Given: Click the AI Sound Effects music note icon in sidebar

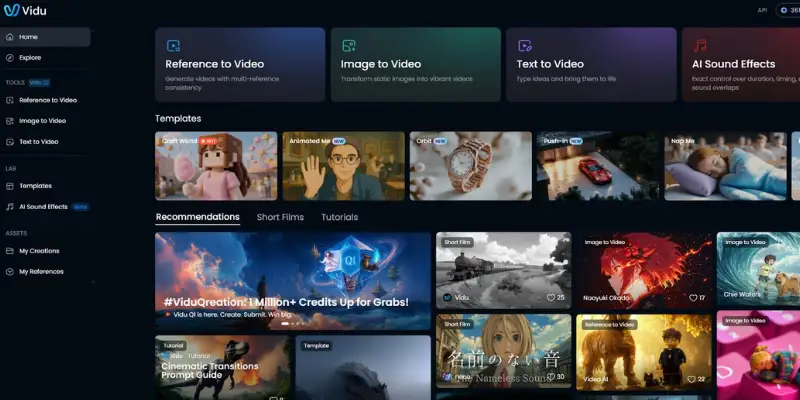Looking at the screenshot, I should 10,207.
